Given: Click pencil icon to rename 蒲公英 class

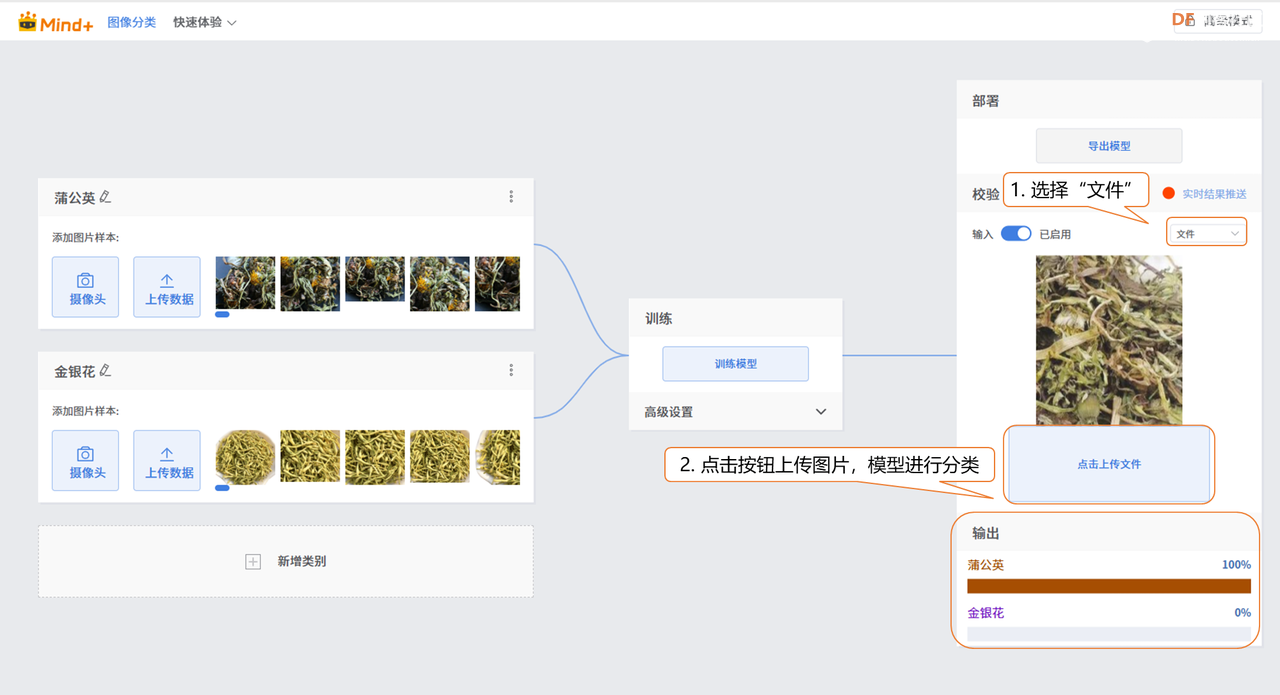Looking at the screenshot, I should tap(105, 197).
